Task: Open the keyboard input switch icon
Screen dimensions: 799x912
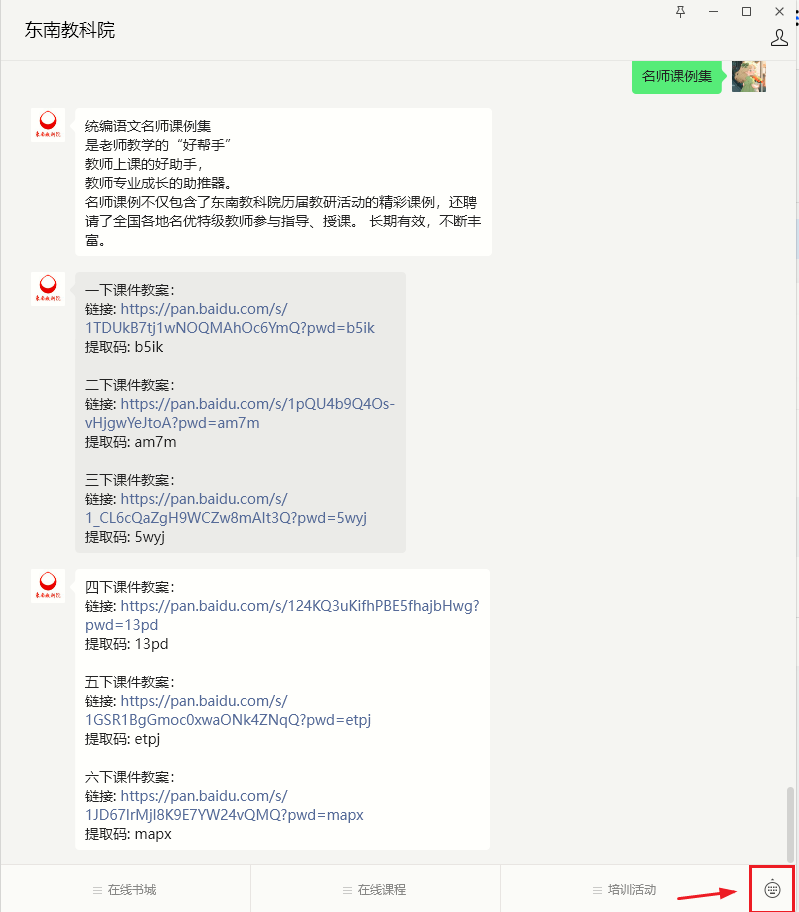Action: 772,889
